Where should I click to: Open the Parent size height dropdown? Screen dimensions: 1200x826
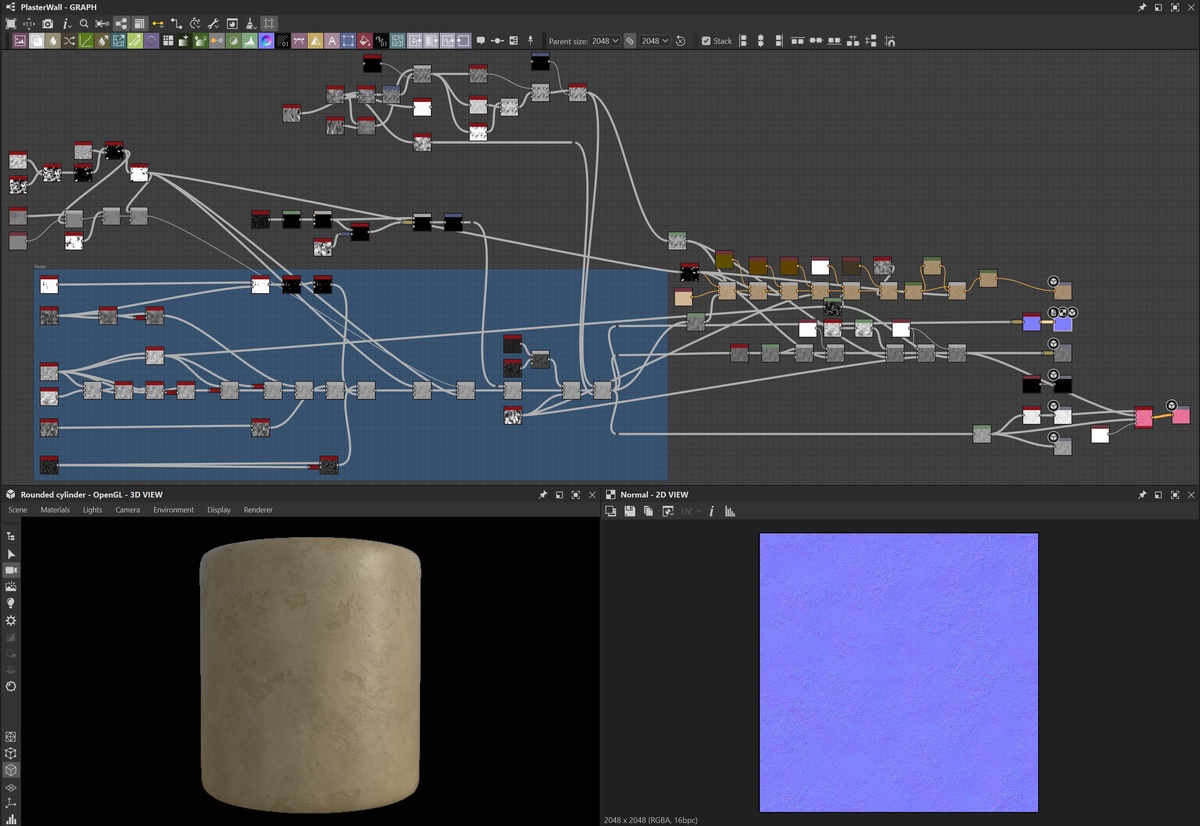coord(655,41)
